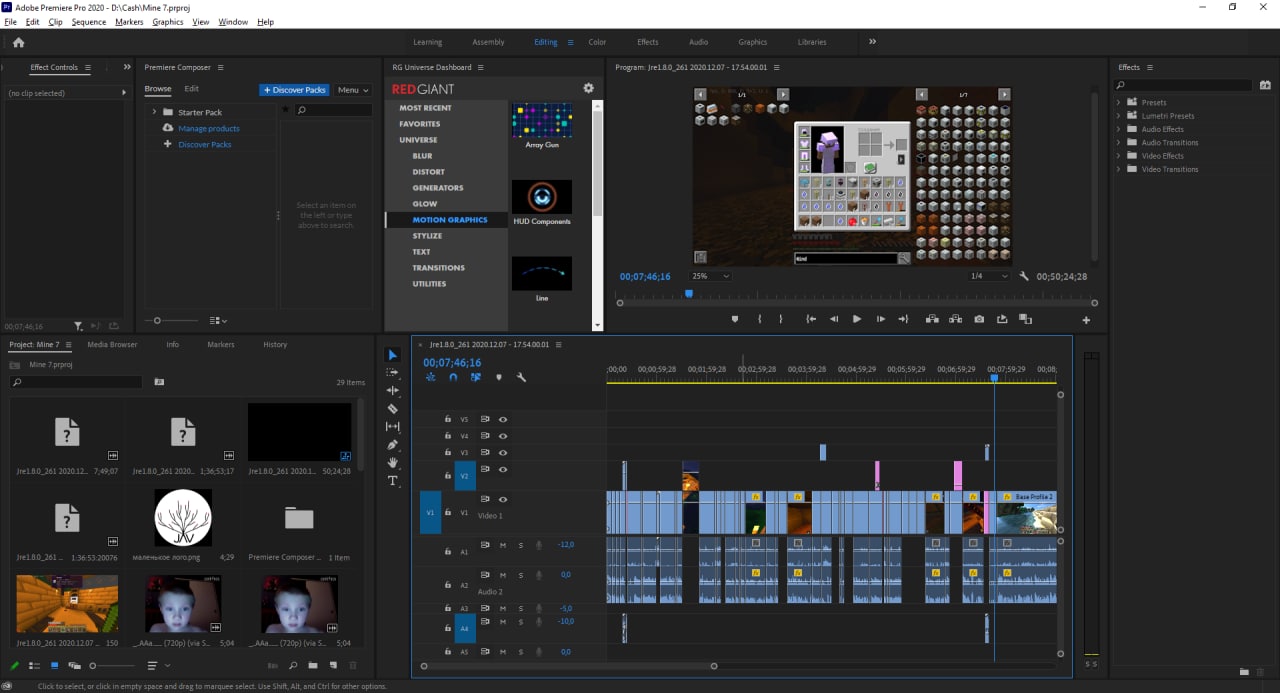Select the Selection tool arrow
This screenshot has width=1280, height=693.
pyautogui.click(x=393, y=355)
